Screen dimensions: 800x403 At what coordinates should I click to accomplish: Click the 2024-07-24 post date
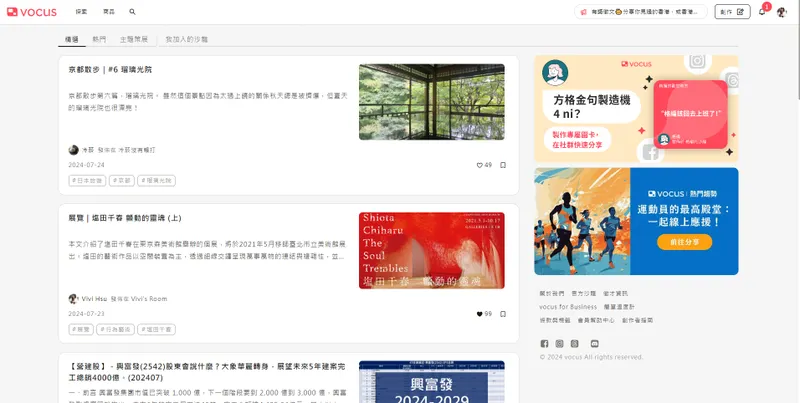point(86,165)
